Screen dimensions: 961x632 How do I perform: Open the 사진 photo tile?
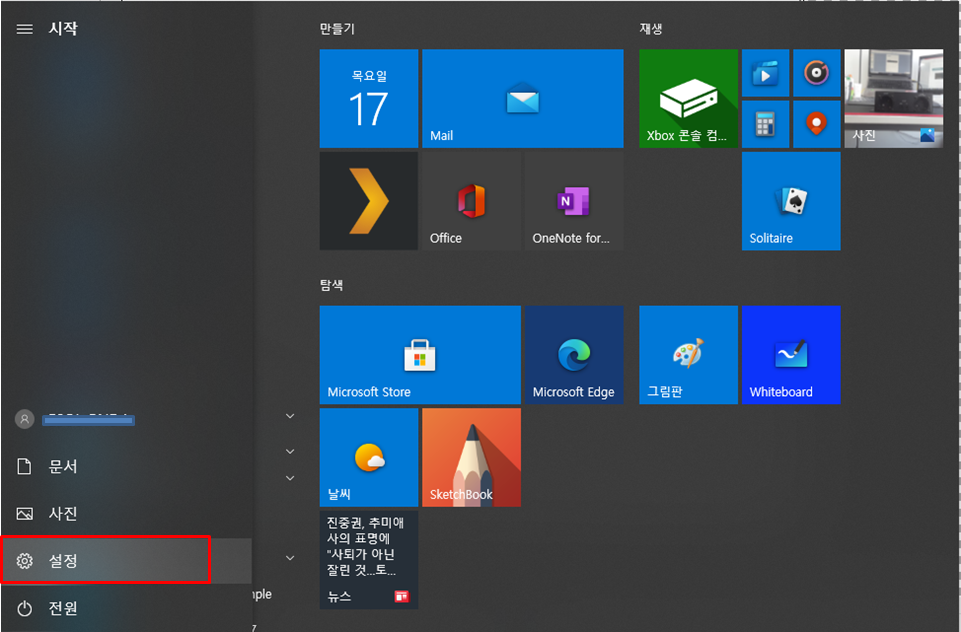pos(894,99)
